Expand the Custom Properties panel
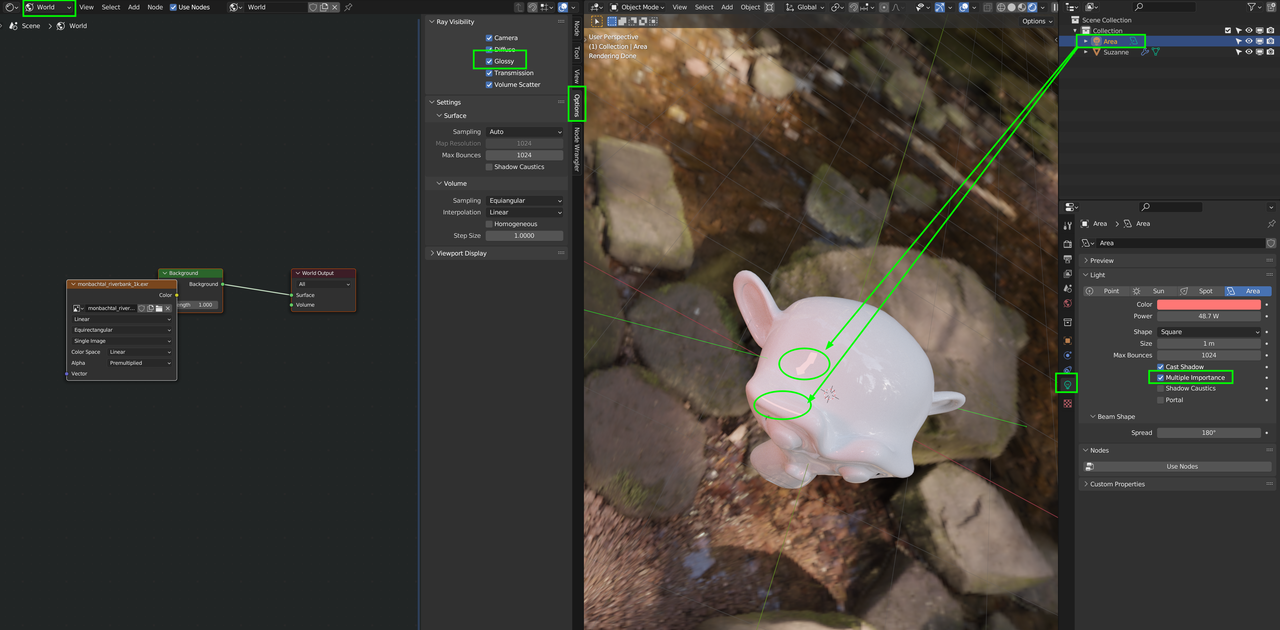 1117,484
